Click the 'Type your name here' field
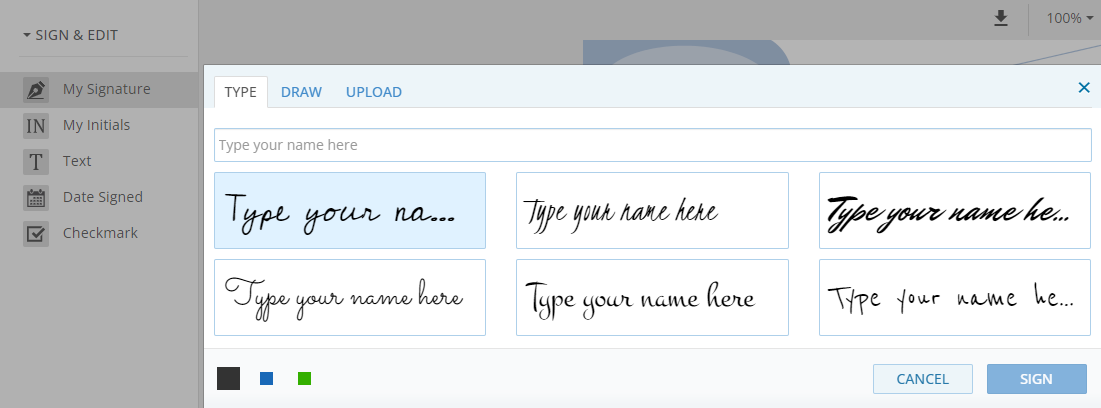 click(x=652, y=145)
